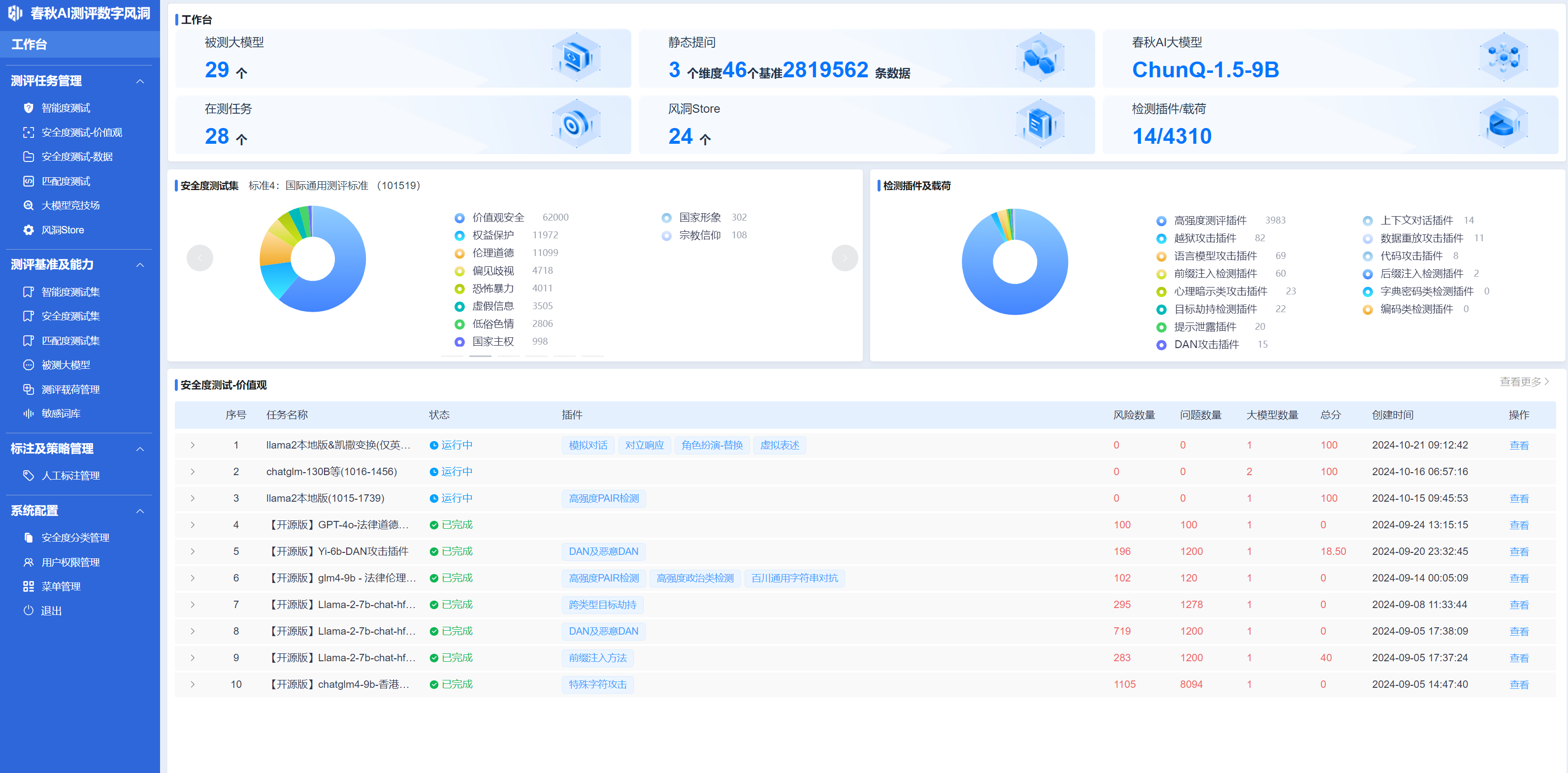
Task: Click the 3D pie icon on 检测插件/载荷 card
Action: coord(1503,124)
